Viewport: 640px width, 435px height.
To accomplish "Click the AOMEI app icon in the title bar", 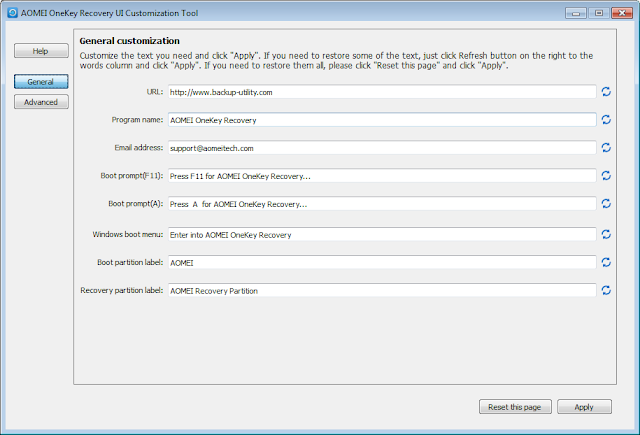I will 12,13.
